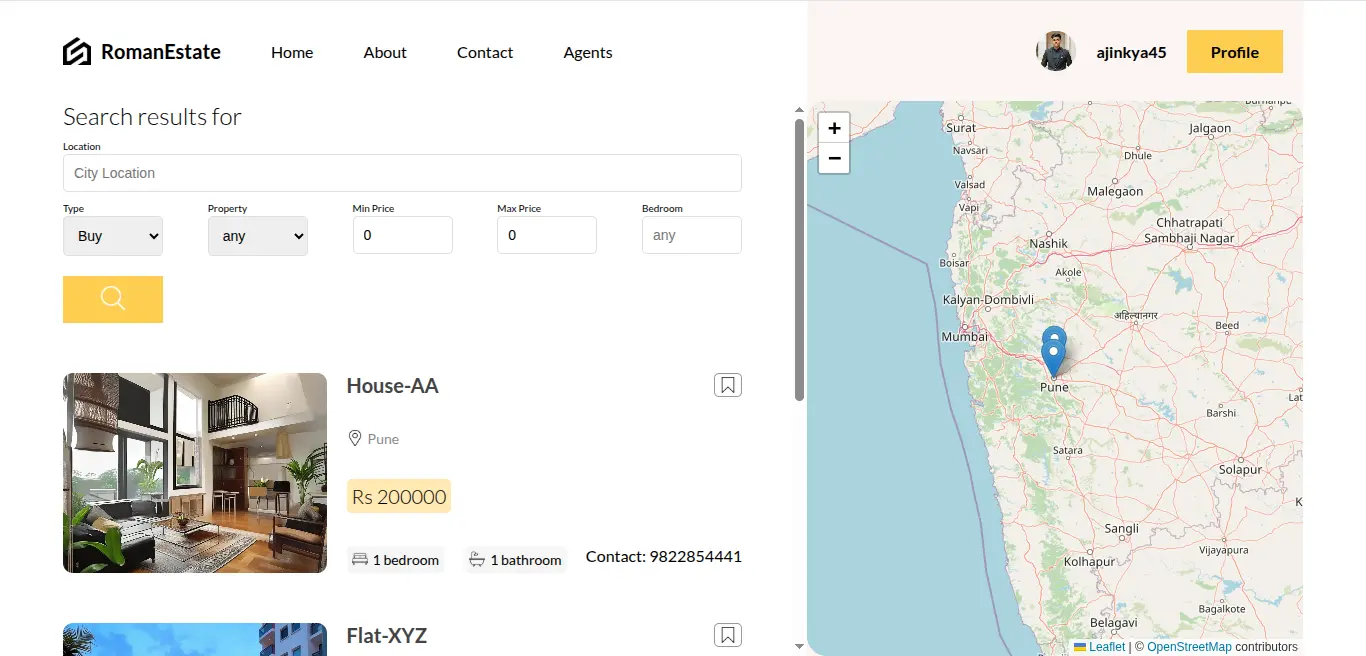Save House-AA with the bookmark icon
This screenshot has height=656, width=1366.
[x=728, y=385]
